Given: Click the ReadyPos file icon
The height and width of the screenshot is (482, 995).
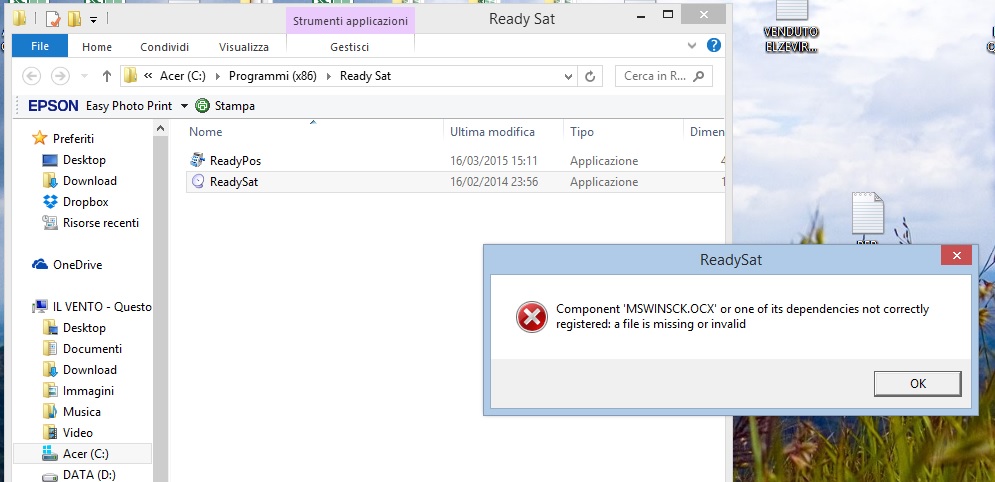Looking at the screenshot, I should pos(198,160).
